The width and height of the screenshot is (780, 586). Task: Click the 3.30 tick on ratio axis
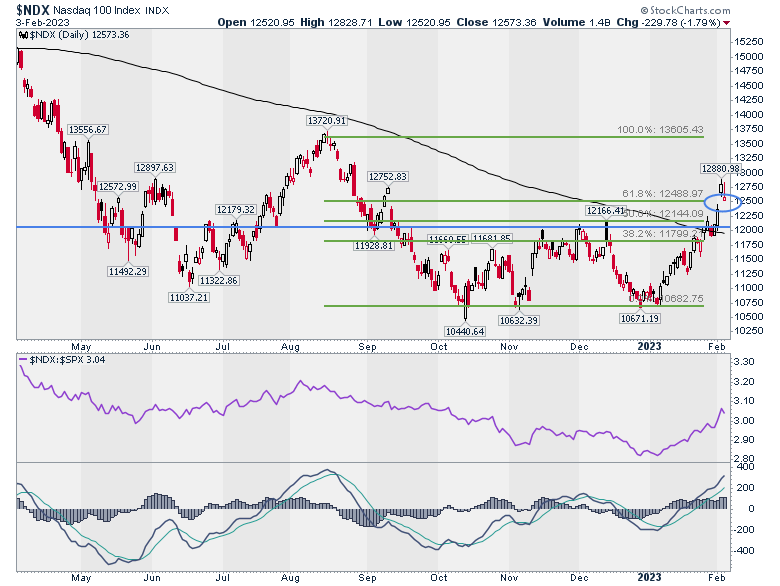pos(744,362)
